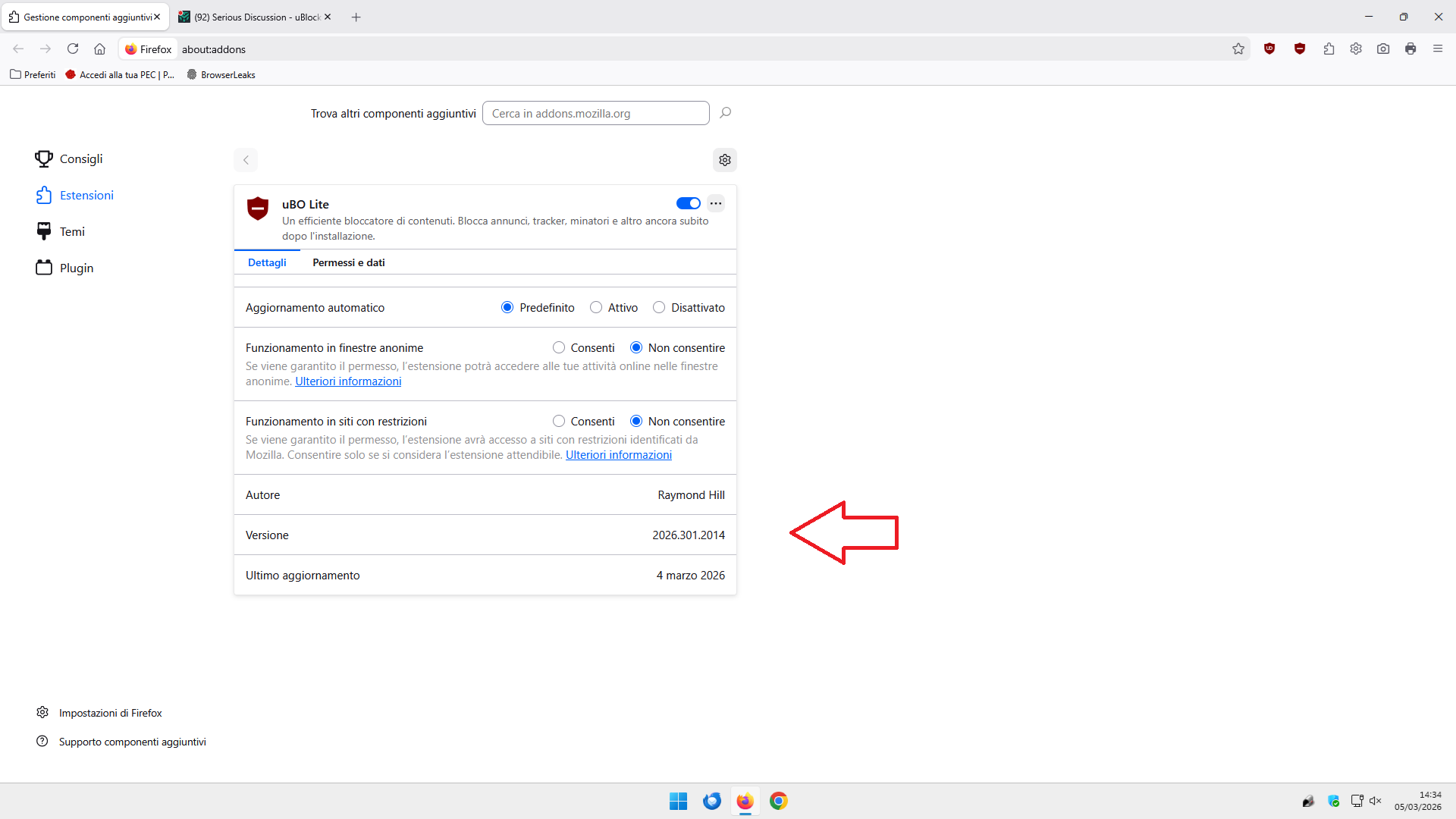Open the BrowserLeaks bookmark
The height and width of the screenshot is (819, 1456).
point(221,74)
